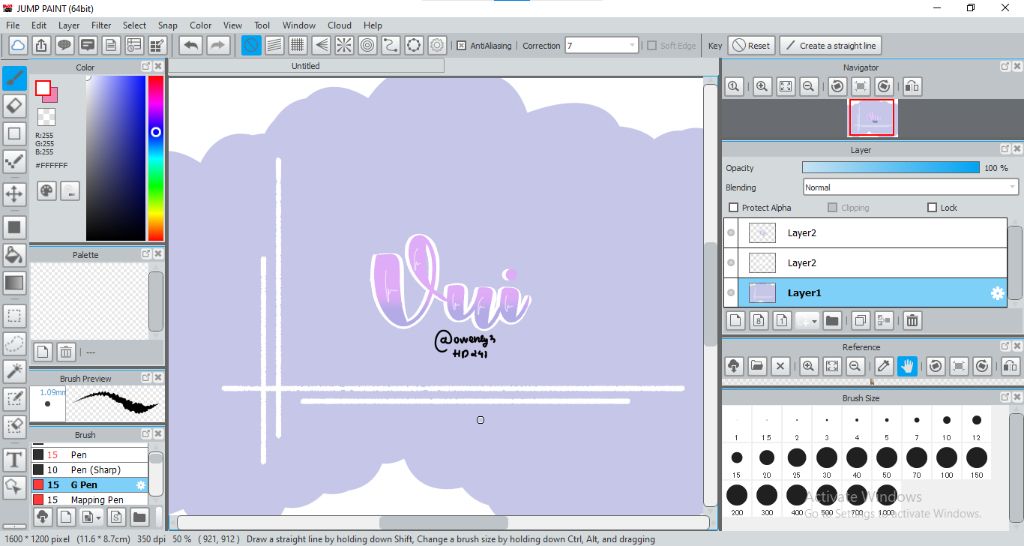Pick the Select Pen tool
The height and width of the screenshot is (546, 1024).
pos(14,398)
